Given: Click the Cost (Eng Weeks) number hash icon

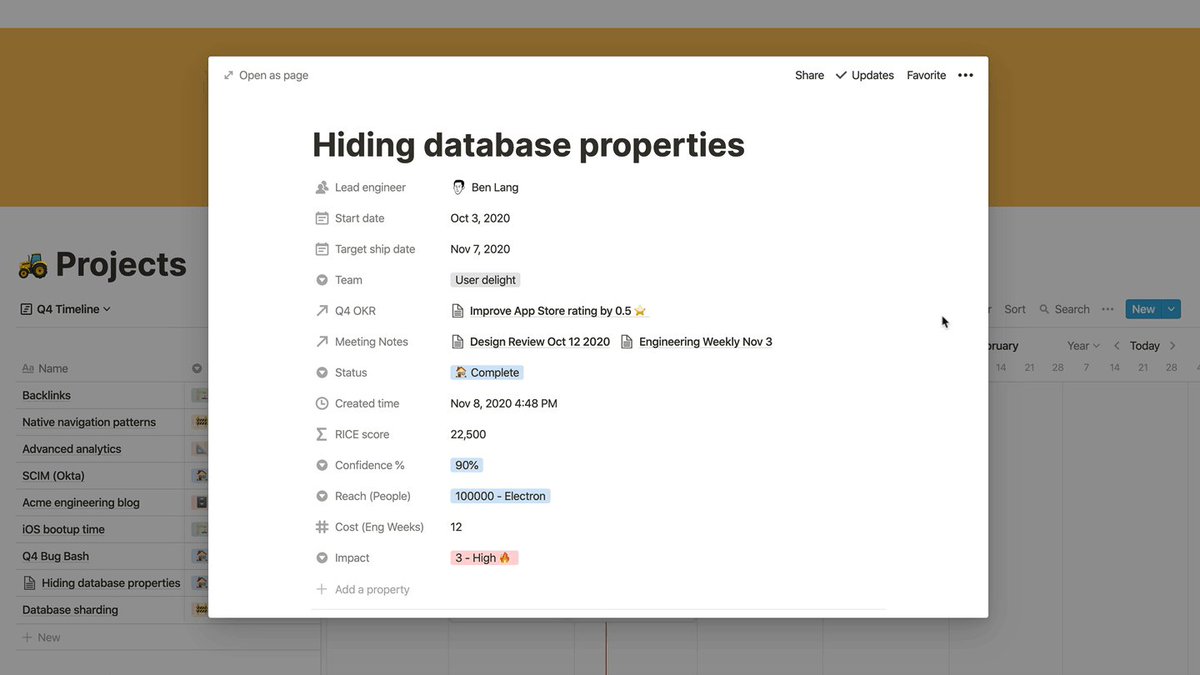Looking at the screenshot, I should [x=322, y=527].
